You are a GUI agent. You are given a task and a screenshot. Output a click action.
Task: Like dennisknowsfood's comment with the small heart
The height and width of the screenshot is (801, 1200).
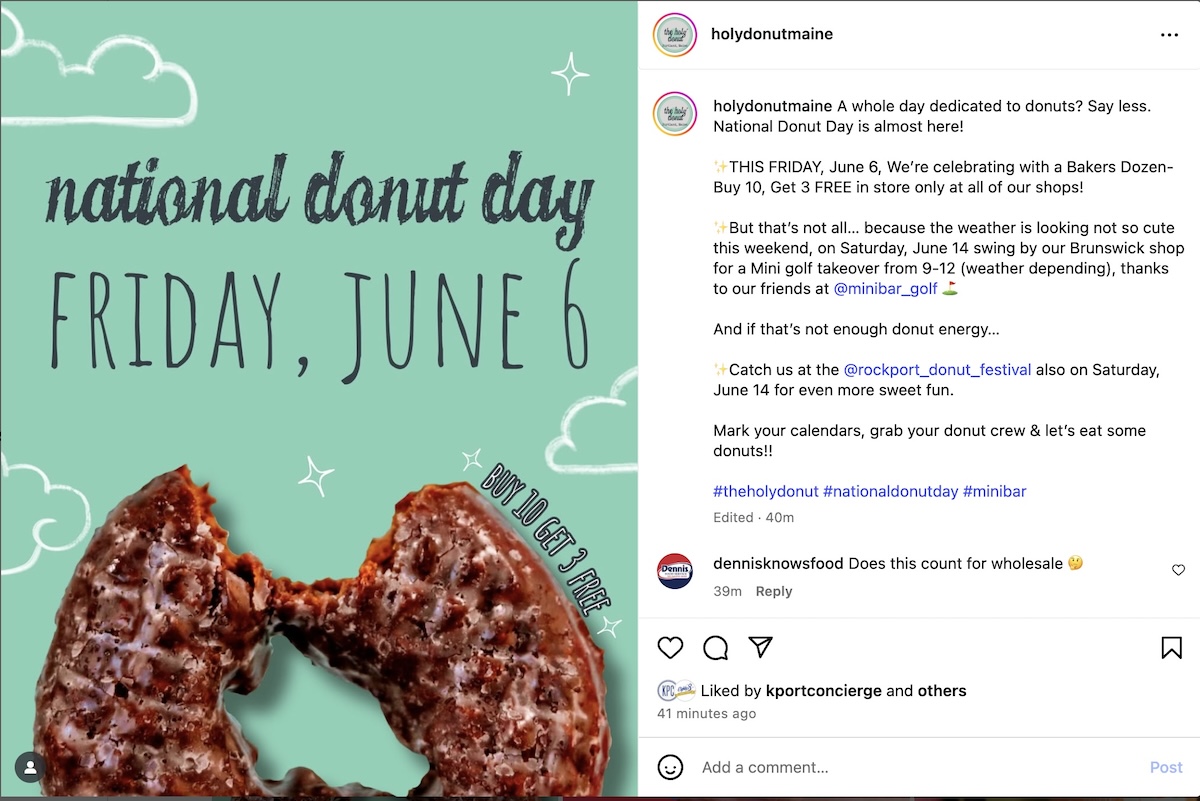click(1178, 570)
